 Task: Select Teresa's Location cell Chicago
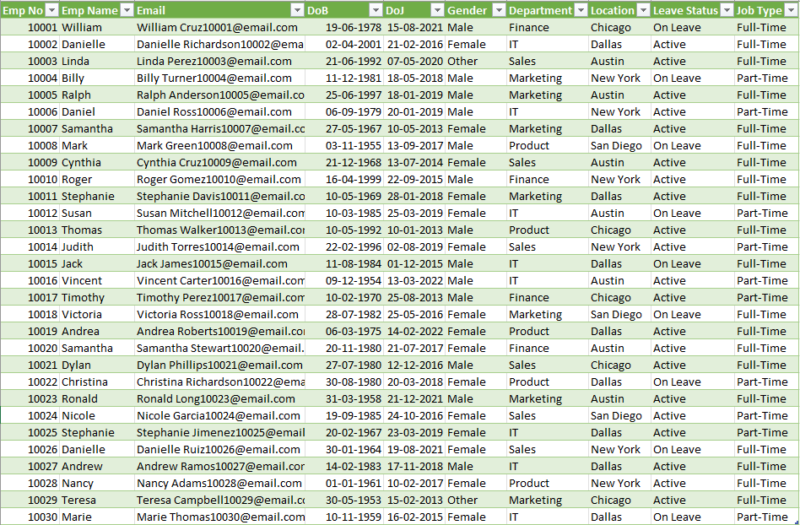[x=620, y=499]
